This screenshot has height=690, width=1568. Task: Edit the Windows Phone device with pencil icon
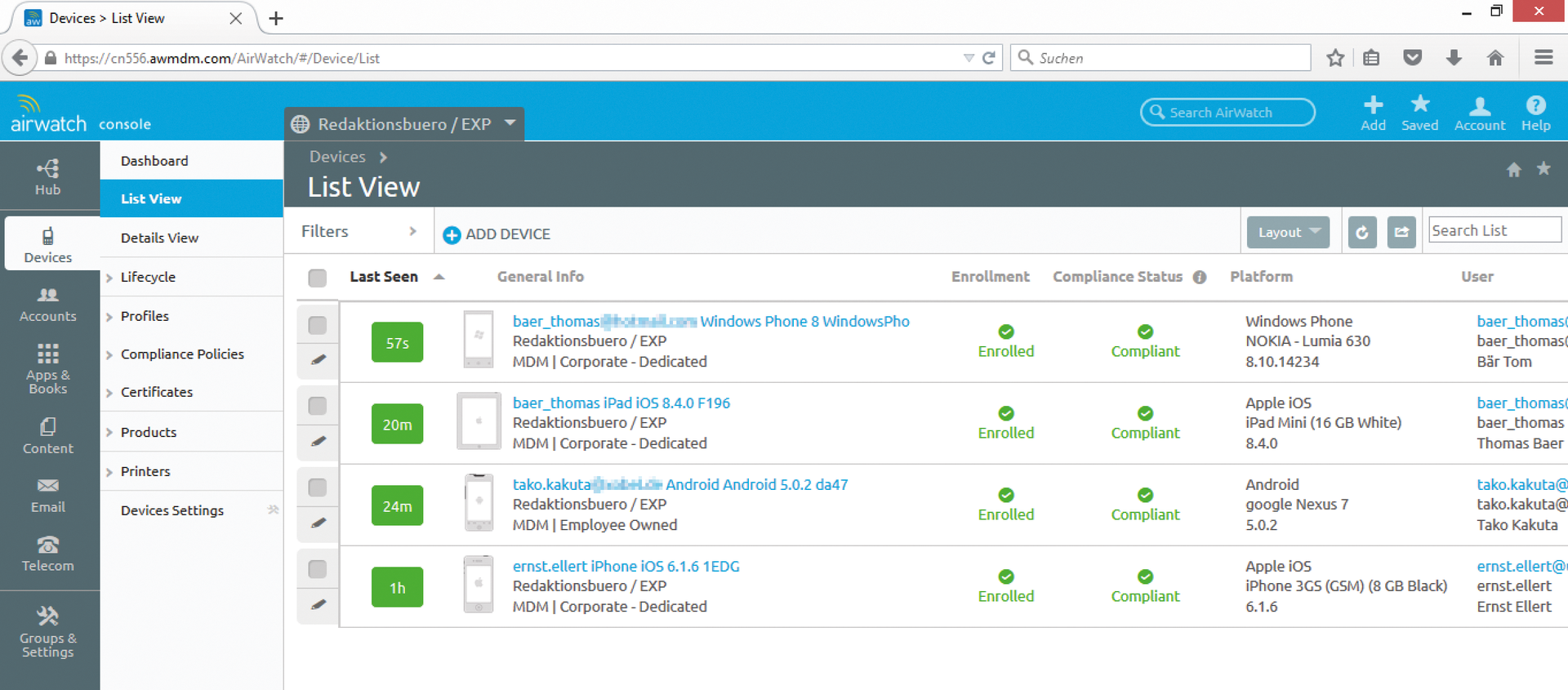(318, 360)
